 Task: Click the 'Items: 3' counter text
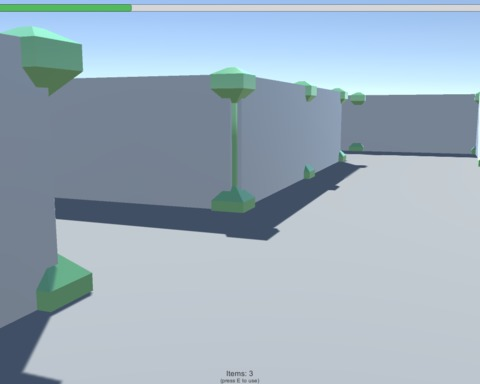click(240, 373)
